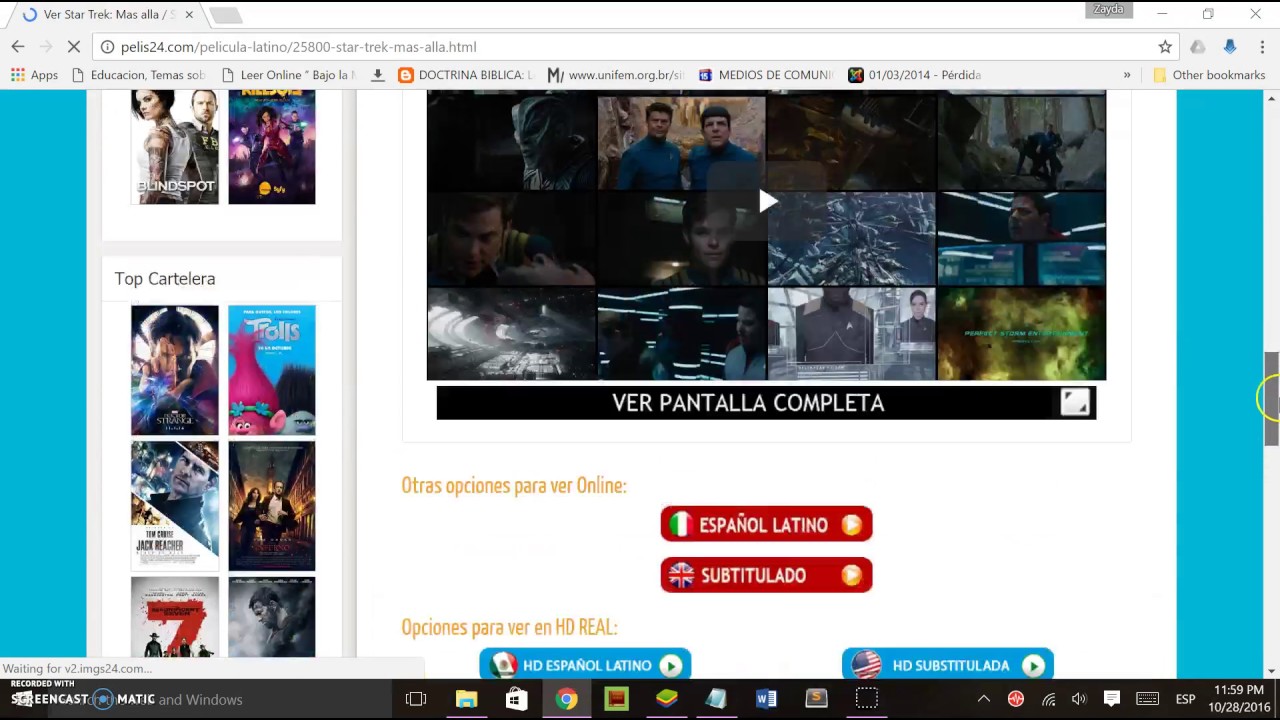Open the red book taskbar app
Image resolution: width=1280 pixels, height=720 pixels.
616,699
